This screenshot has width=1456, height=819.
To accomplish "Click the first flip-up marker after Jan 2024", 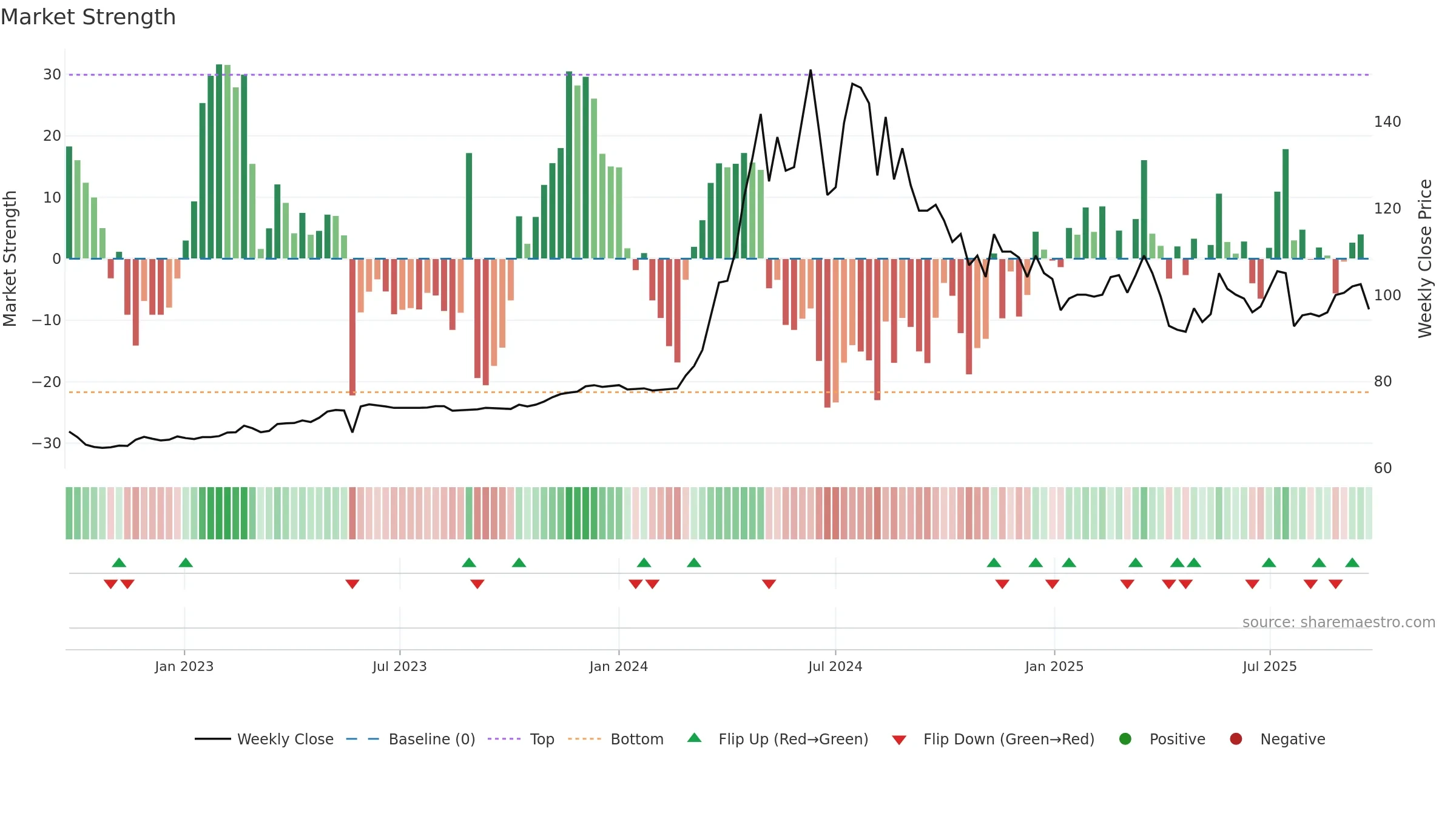I will 644,562.
